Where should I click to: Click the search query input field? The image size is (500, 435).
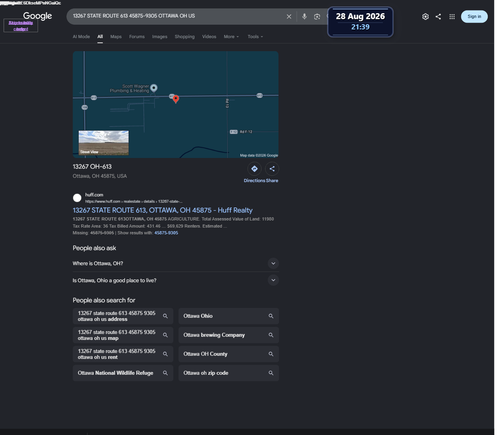[x=177, y=16]
